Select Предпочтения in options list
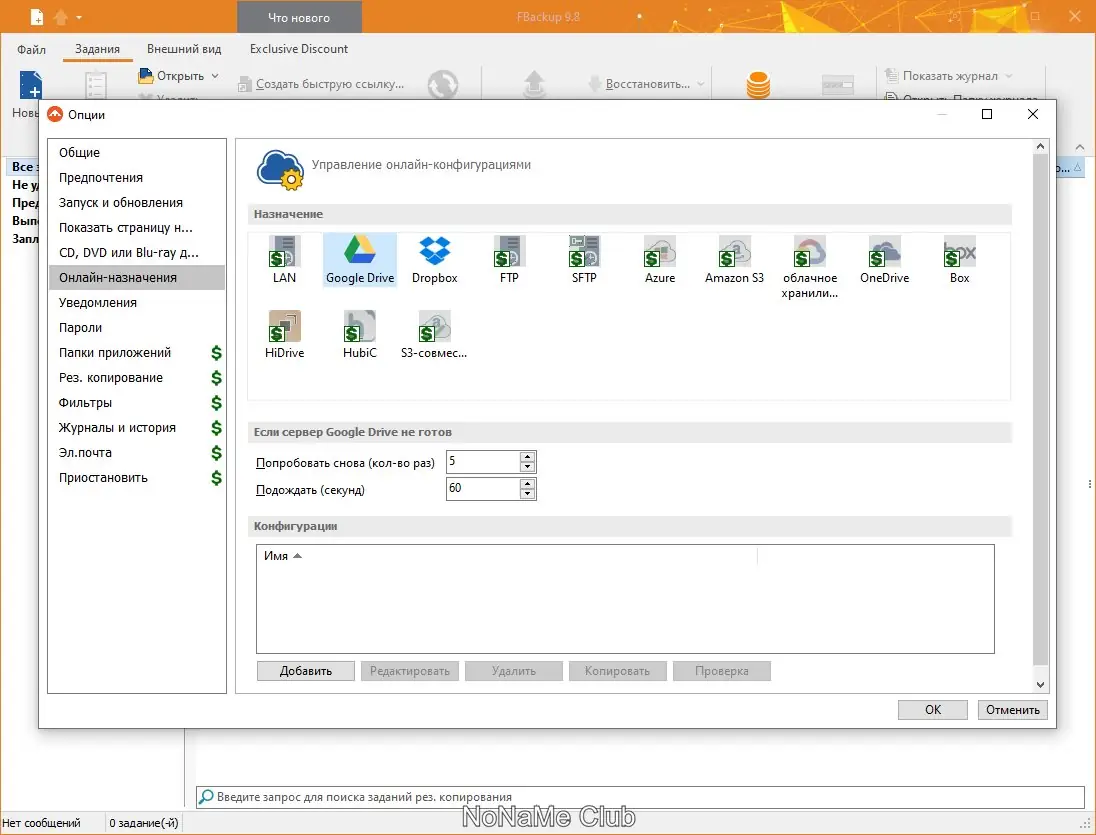 click(x=137, y=177)
